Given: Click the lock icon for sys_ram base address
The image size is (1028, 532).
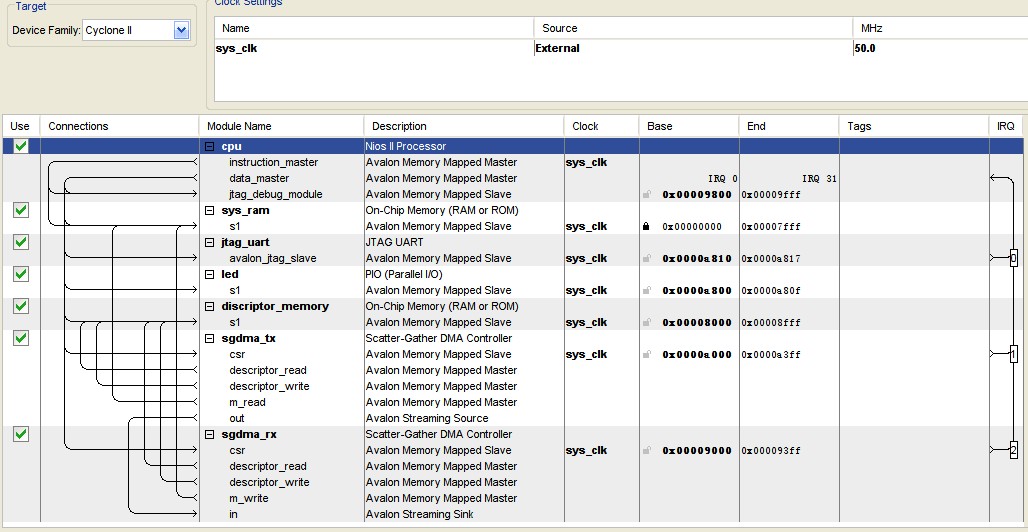Looking at the screenshot, I should click(x=646, y=226).
